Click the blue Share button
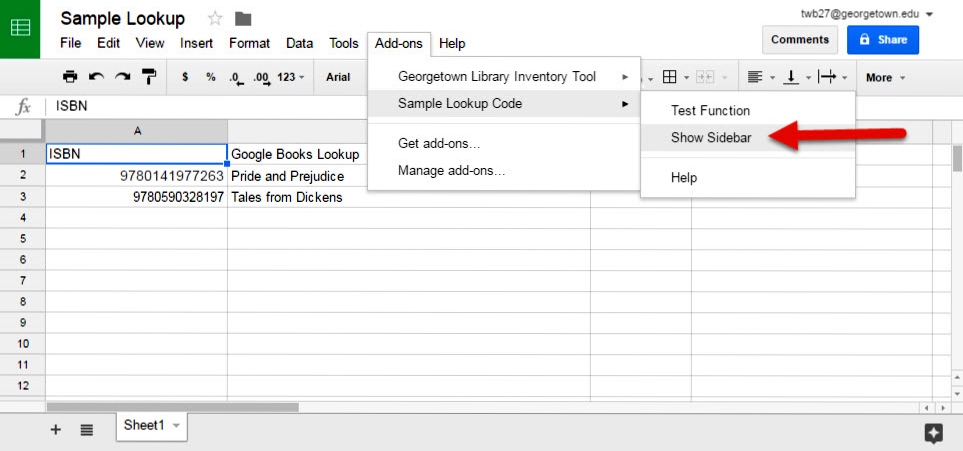Viewport: 963px width, 451px height. pos(883,39)
